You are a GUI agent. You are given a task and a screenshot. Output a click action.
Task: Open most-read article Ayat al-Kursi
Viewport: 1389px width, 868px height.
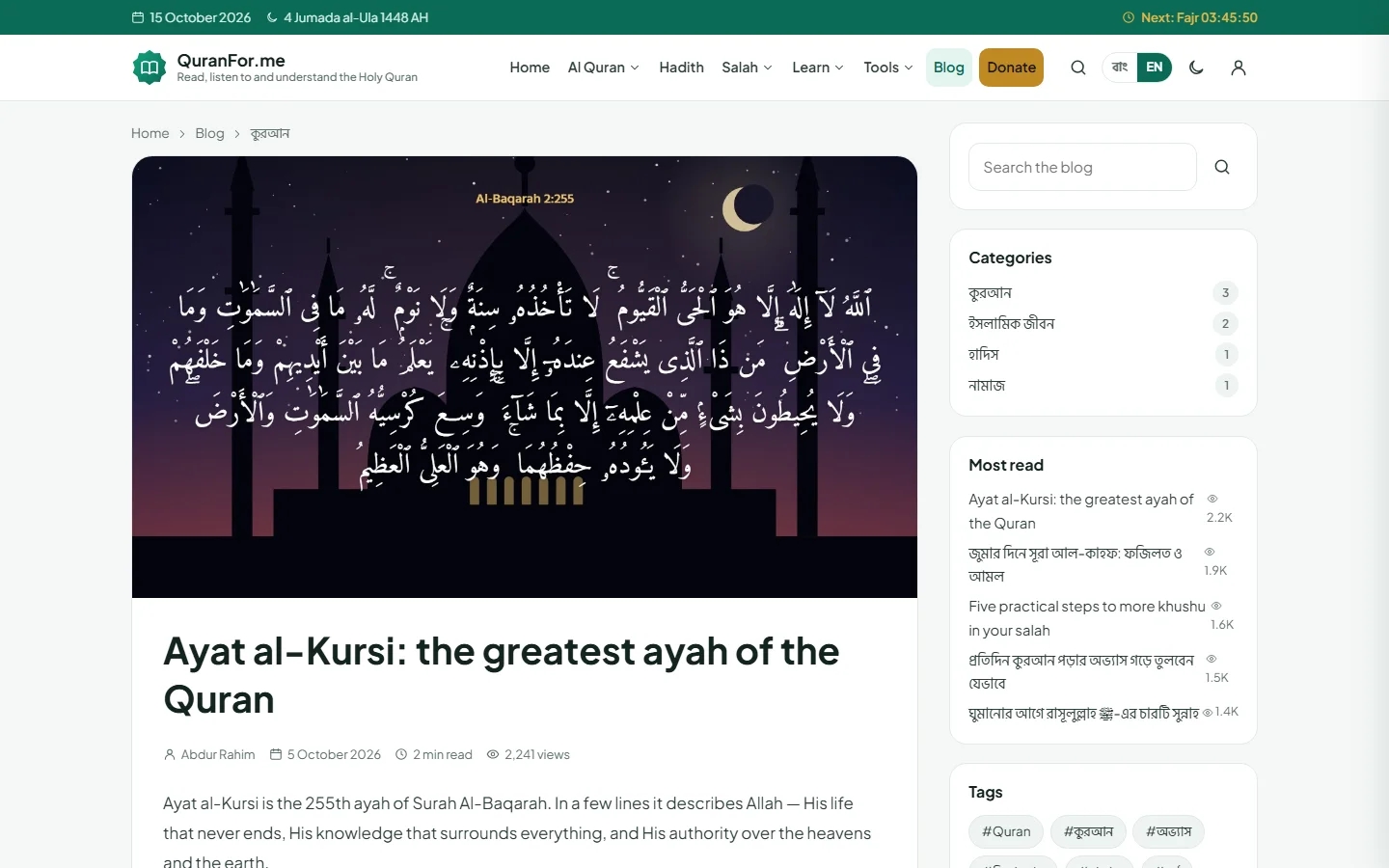[1082, 511]
